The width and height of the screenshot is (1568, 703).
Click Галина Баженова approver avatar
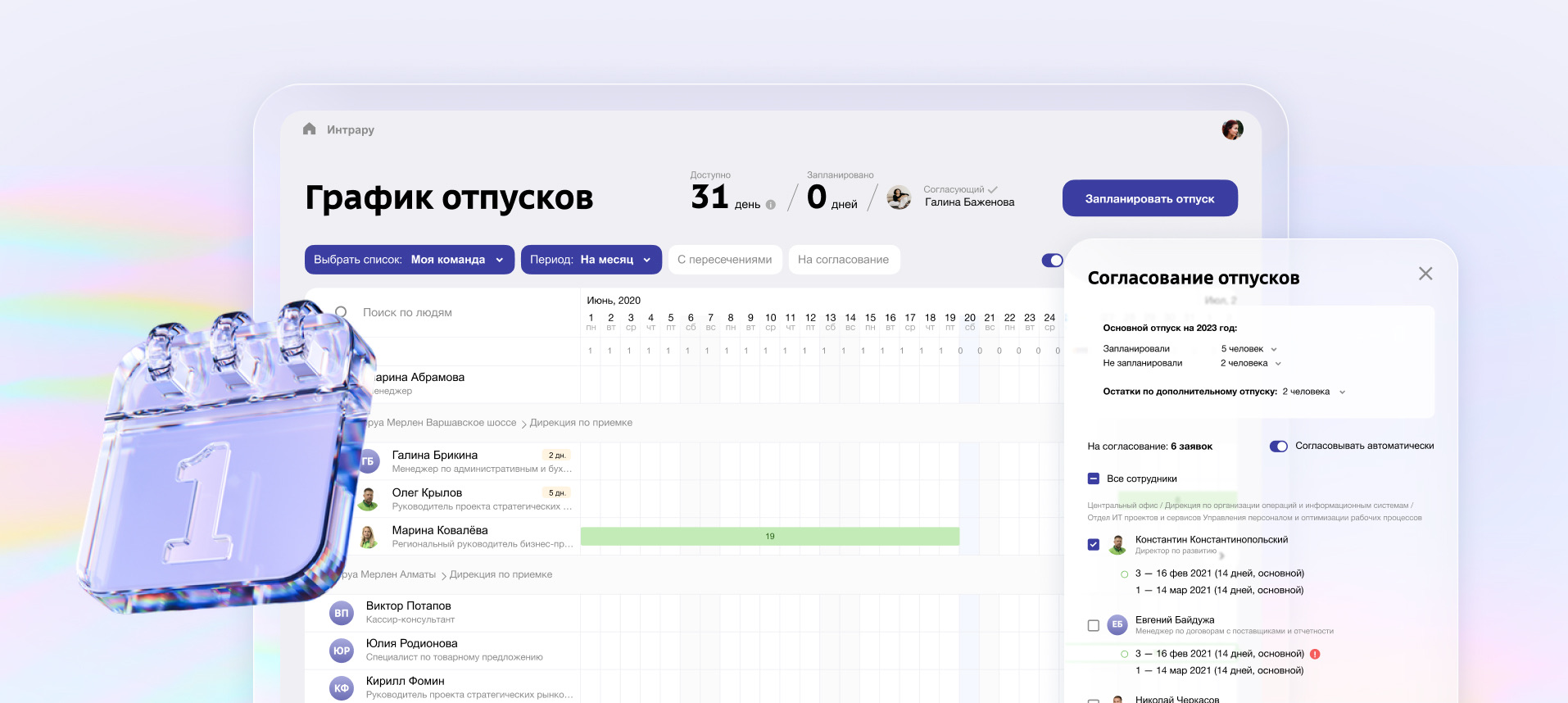coord(899,197)
